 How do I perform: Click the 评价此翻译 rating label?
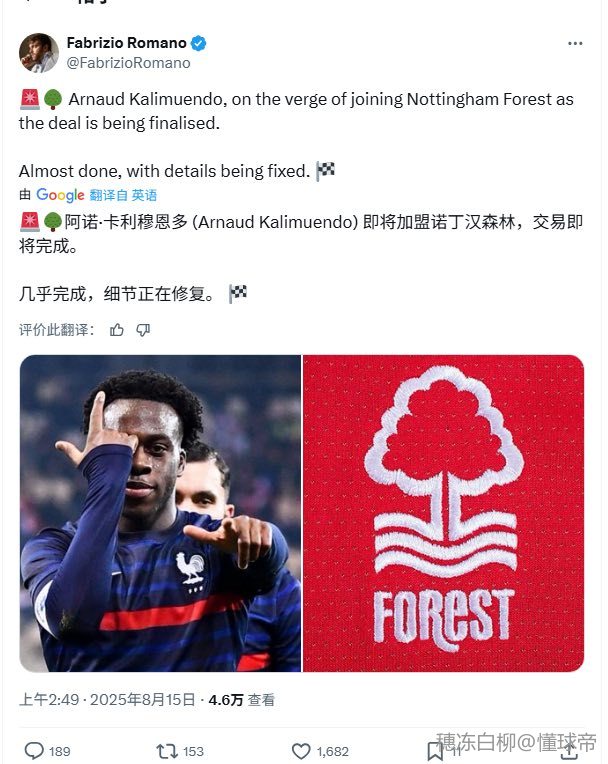coord(56,330)
